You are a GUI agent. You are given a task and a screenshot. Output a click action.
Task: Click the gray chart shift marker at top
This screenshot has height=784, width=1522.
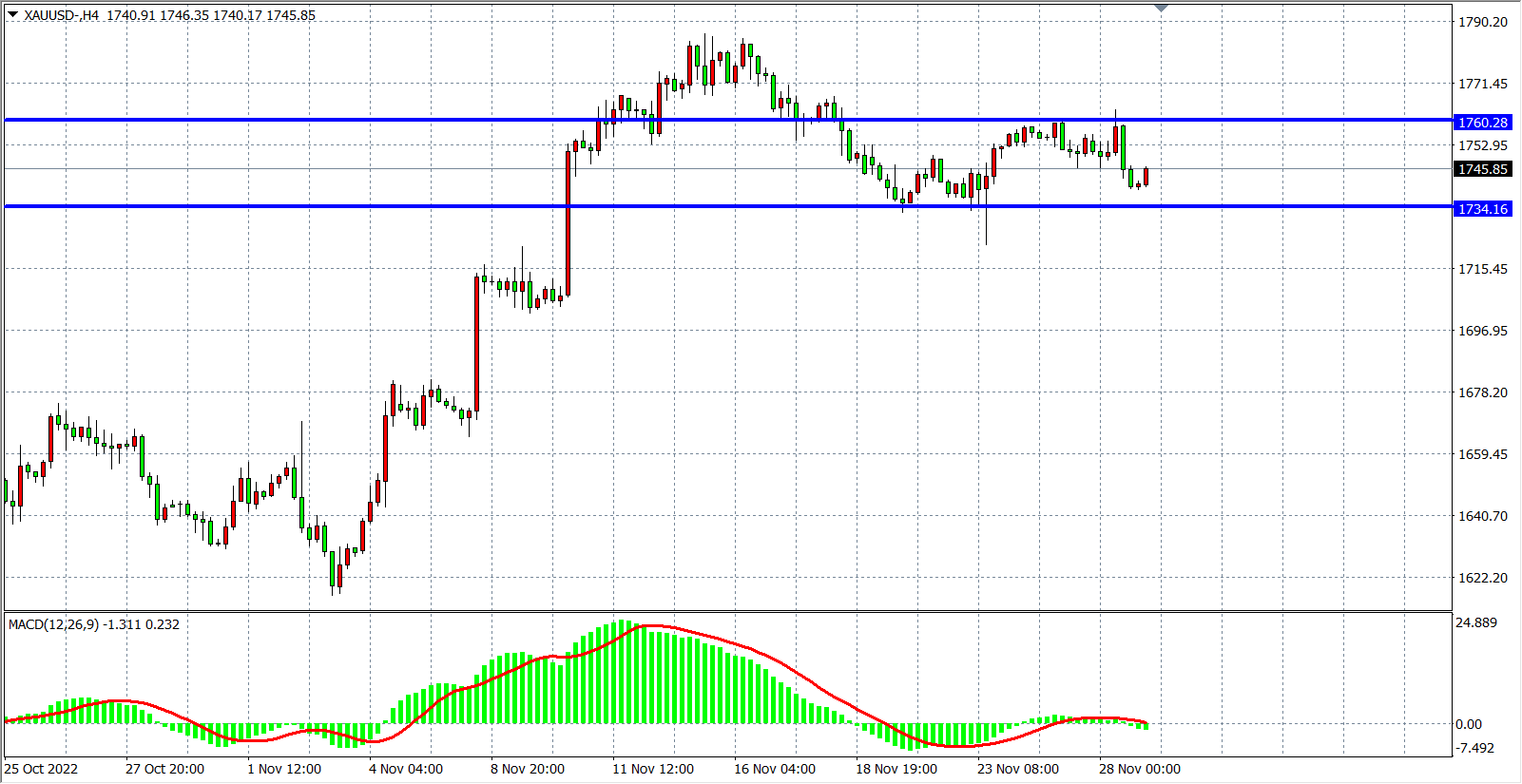coord(1161,9)
